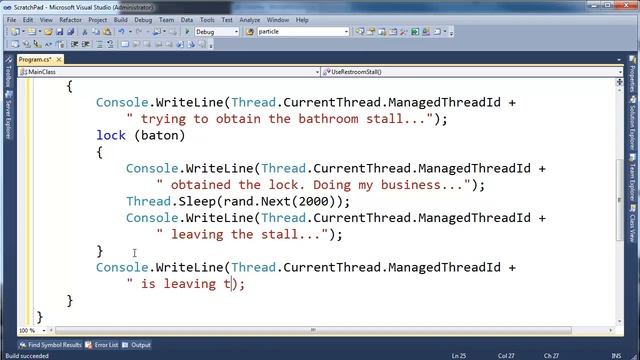Toggle a bookmark with the bookmark icon

125,44
